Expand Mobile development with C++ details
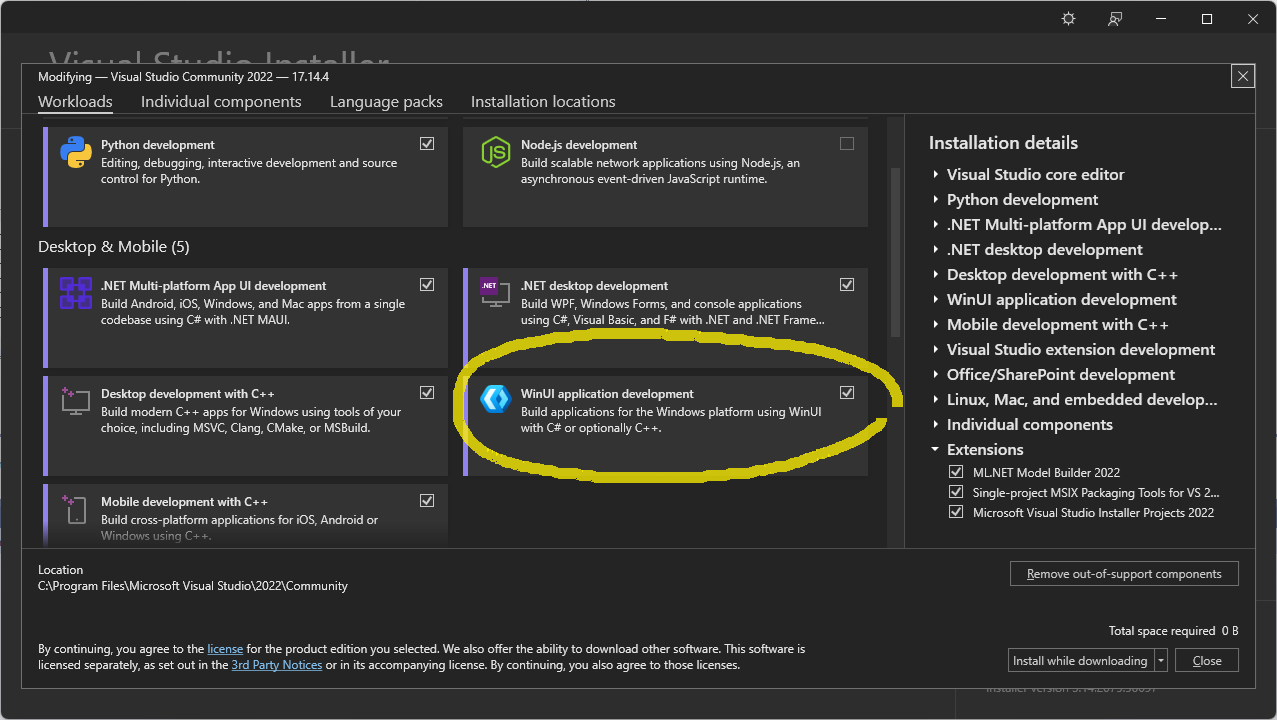 tap(936, 324)
